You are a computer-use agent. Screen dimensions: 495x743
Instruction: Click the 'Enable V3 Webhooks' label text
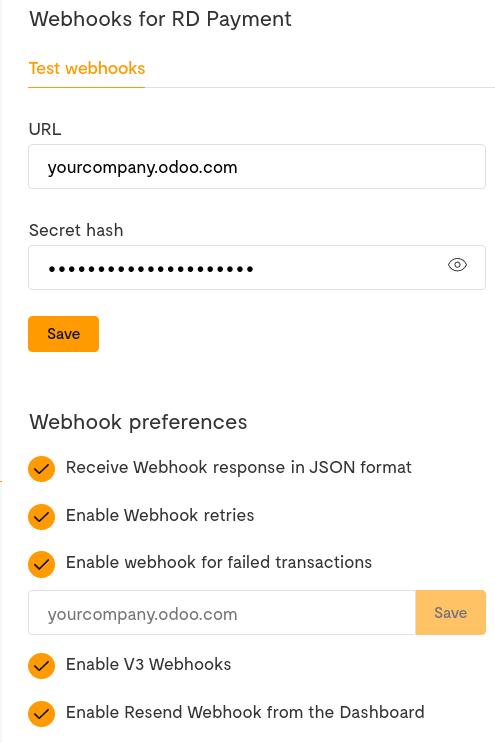[148, 664]
